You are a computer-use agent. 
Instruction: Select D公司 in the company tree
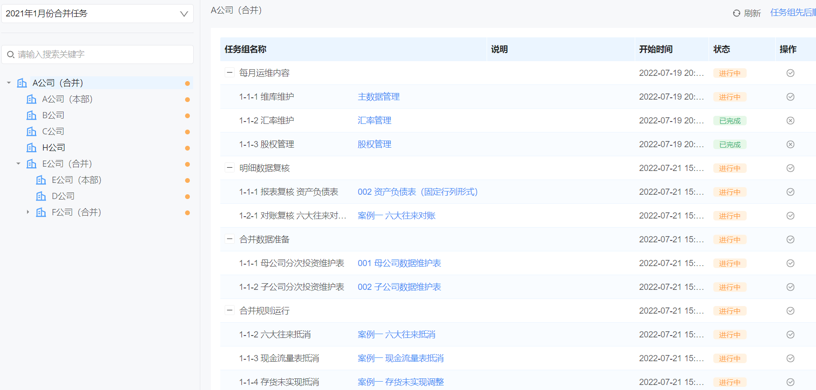[x=63, y=196]
